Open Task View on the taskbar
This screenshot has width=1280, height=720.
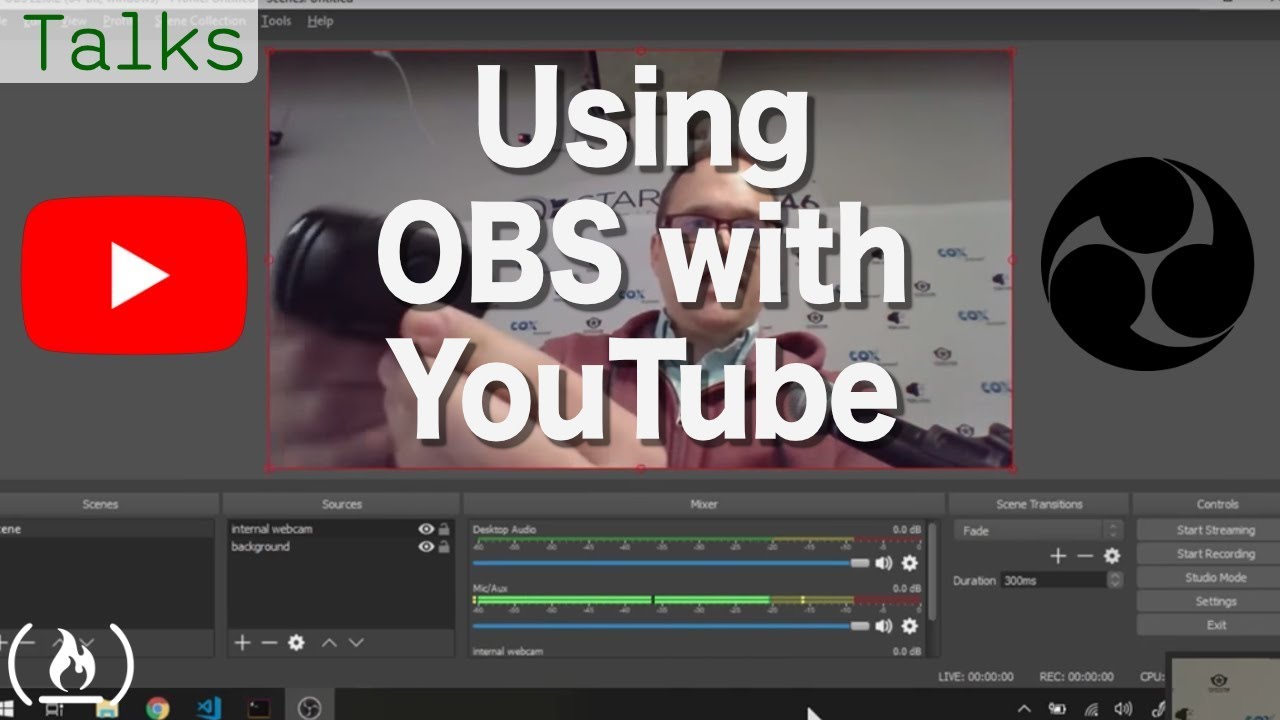click(55, 709)
